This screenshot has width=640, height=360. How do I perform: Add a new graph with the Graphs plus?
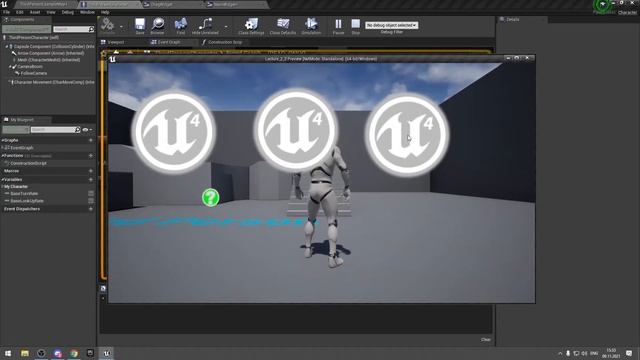[91, 140]
